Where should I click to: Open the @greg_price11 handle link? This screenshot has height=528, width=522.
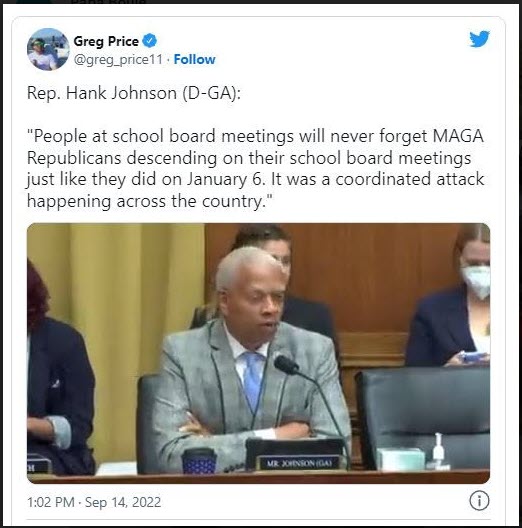[x=118, y=60]
